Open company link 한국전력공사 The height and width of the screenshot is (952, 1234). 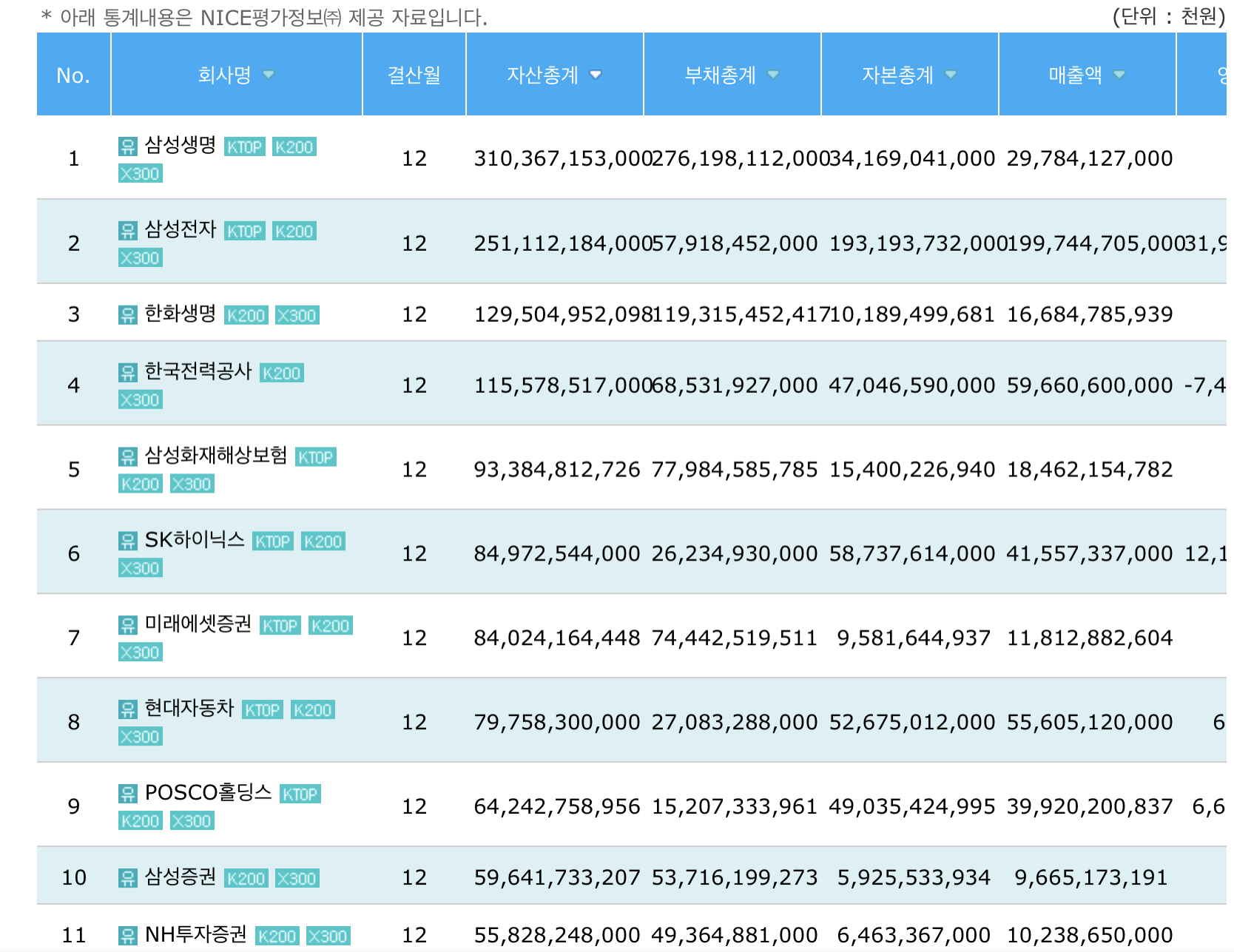[198, 372]
